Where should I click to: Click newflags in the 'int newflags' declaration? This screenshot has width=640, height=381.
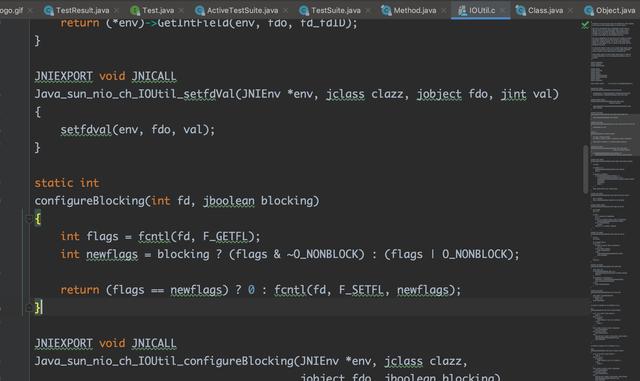point(112,254)
